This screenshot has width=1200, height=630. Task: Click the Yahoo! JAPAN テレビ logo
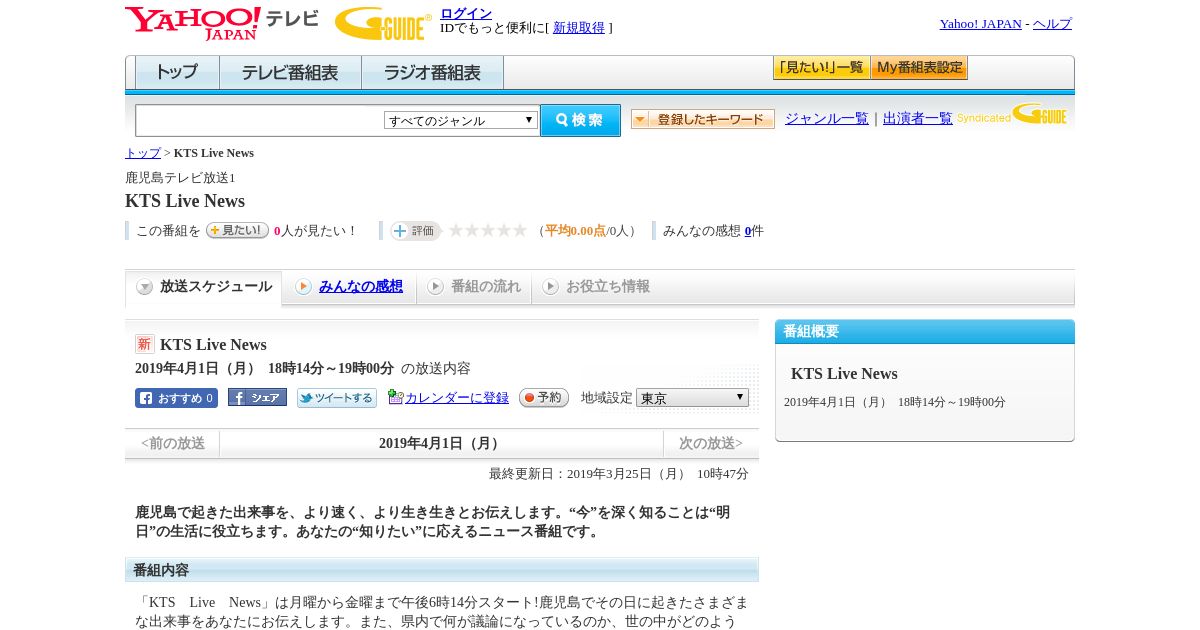click(222, 23)
